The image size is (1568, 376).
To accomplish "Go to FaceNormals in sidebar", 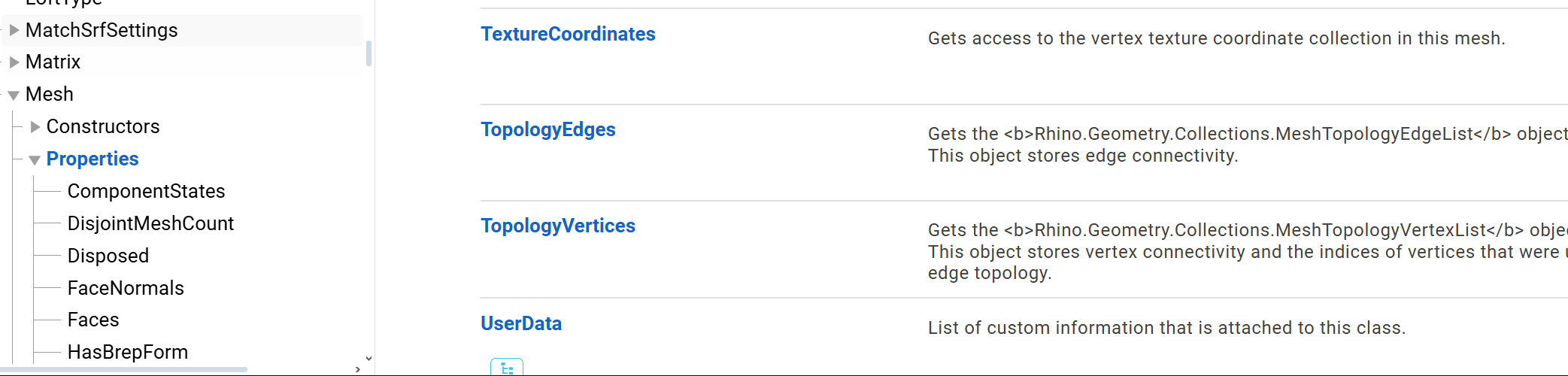I will pyautogui.click(x=126, y=288).
